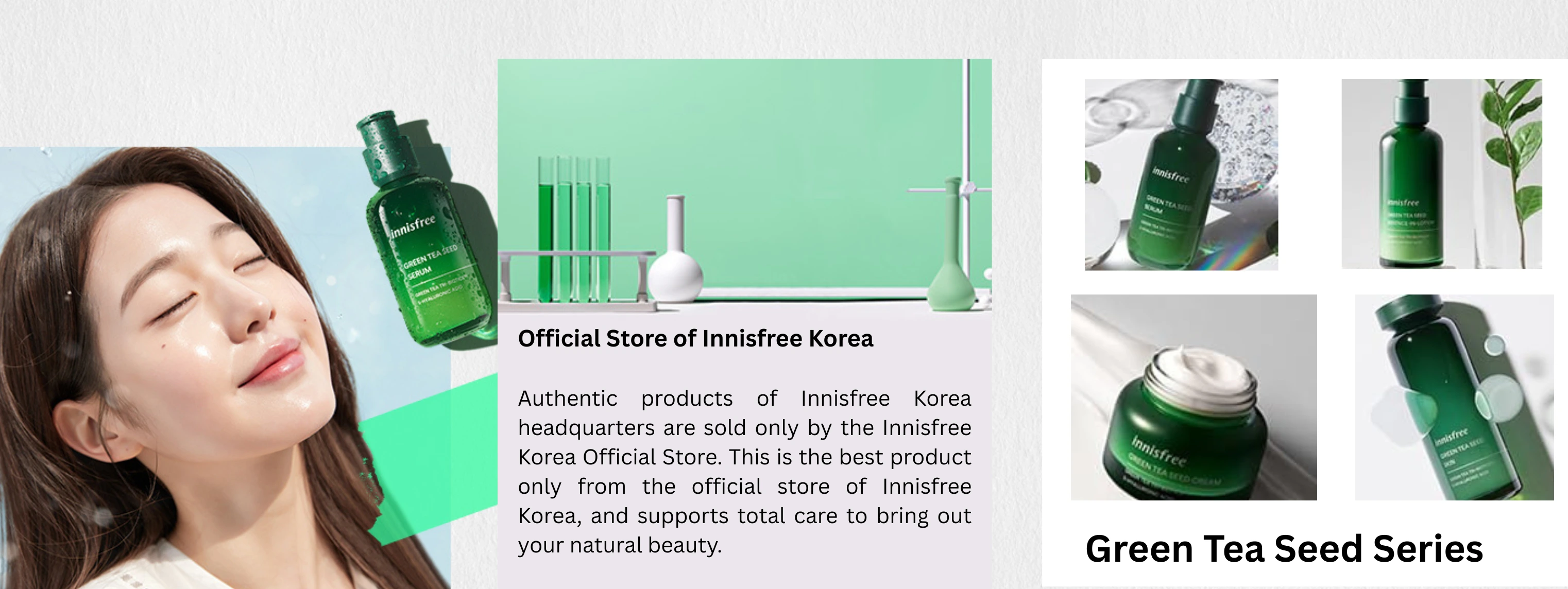Screen dimensions: 1568x589
Task: Open the tilted Green Tea Seed Skin bottle image
Action: (1454, 397)
